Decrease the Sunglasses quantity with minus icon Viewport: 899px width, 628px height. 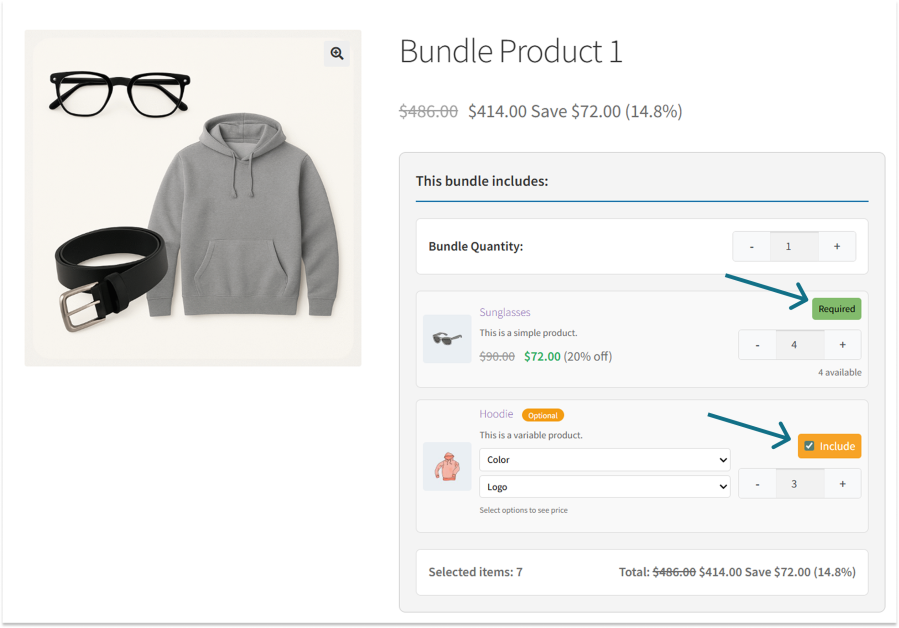(x=757, y=344)
